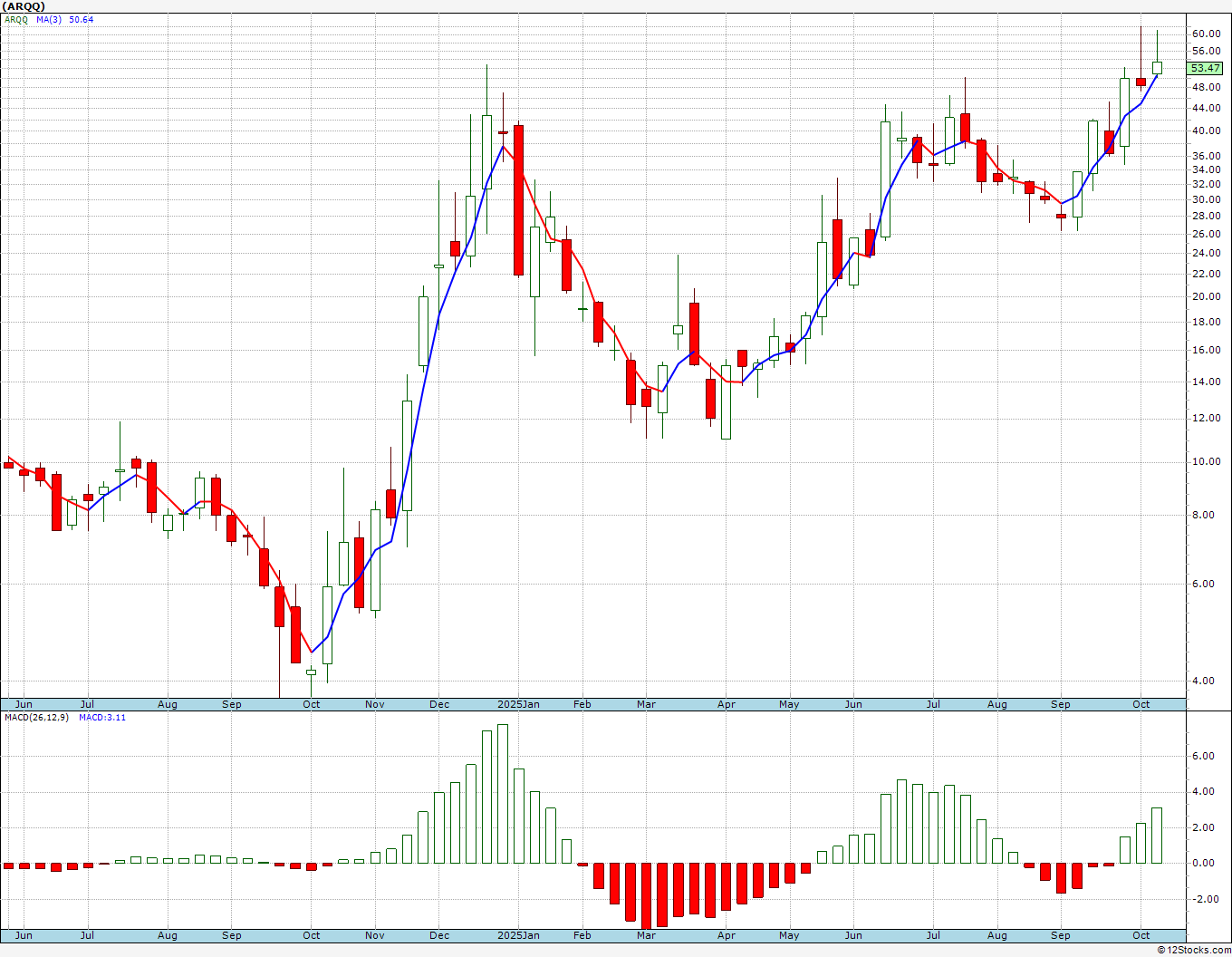Viewport: 1232px width, 957px height.
Task: Click the rightmost green MACD histogram bar
Action: pos(1157,836)
